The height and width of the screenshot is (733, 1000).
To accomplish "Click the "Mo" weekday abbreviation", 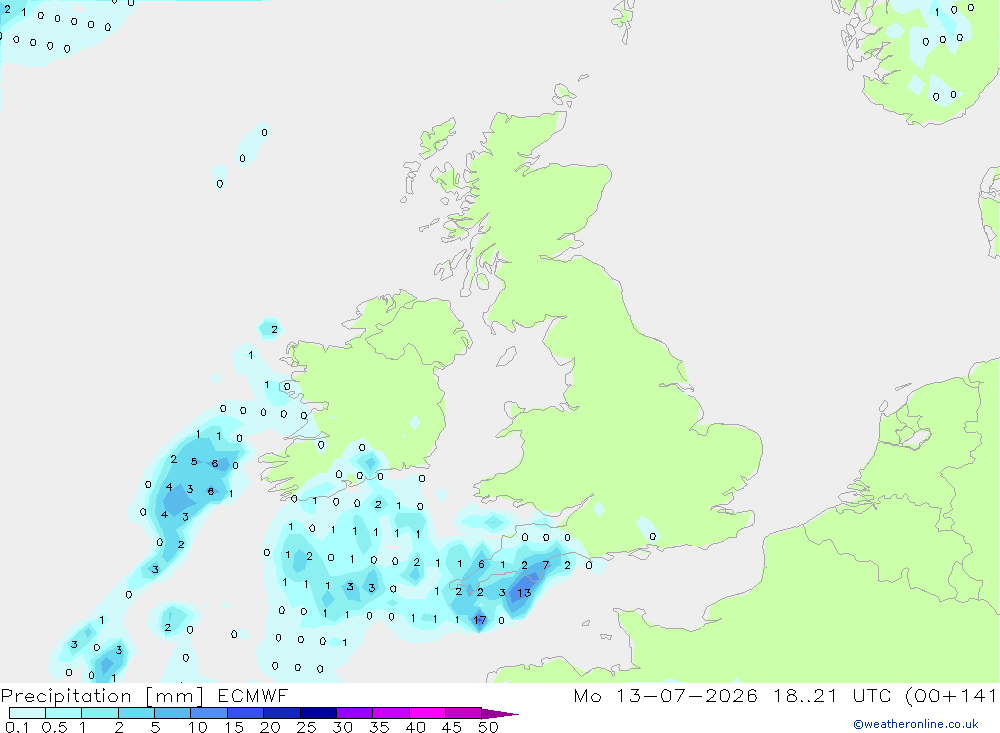I will click(x=587, y=696).
